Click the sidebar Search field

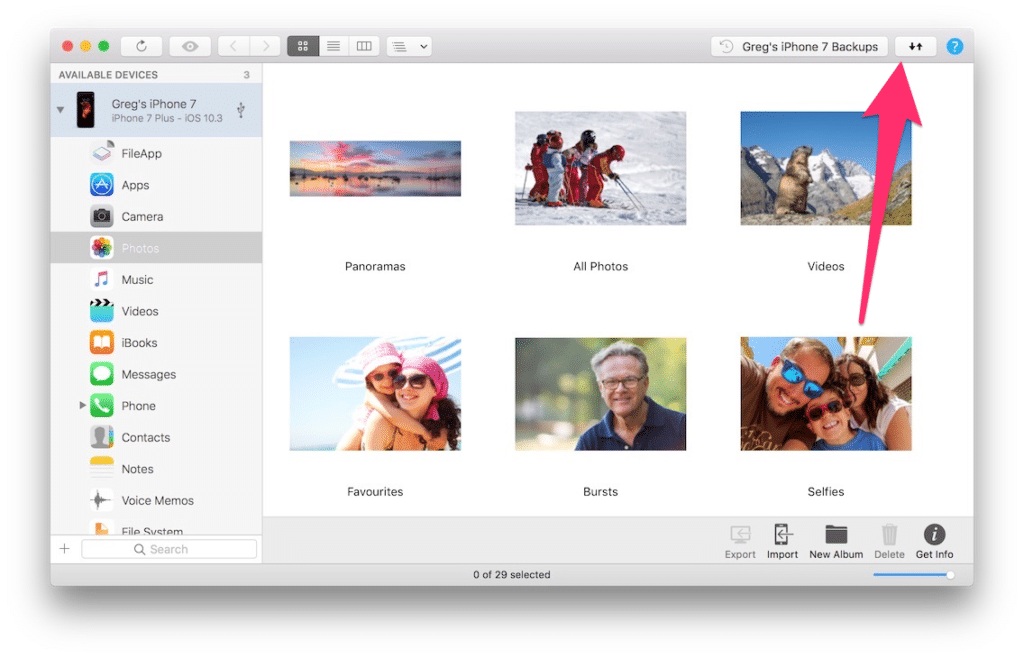pyautogui.click(x=169, y=549)
